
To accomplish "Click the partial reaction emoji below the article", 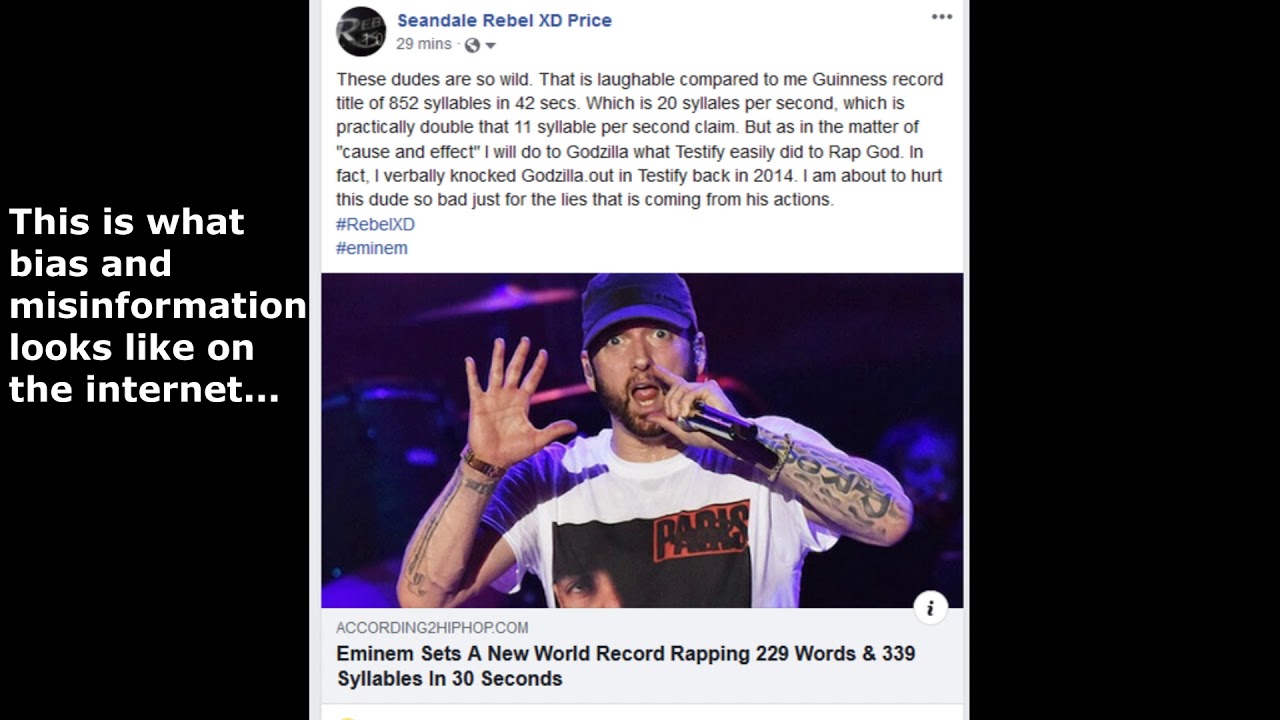I will tap(346, 717).
